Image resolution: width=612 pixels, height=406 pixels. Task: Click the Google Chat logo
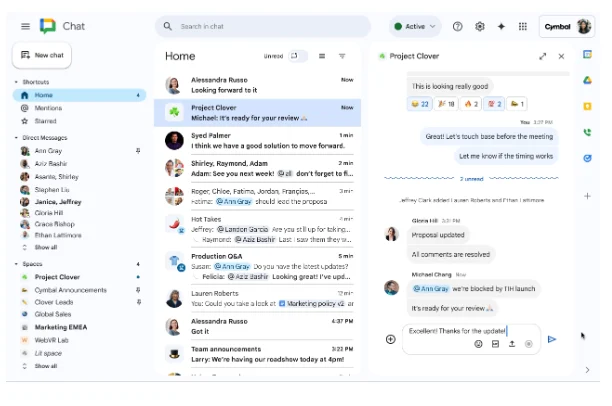pyautogui.click(x=48, y=26)
